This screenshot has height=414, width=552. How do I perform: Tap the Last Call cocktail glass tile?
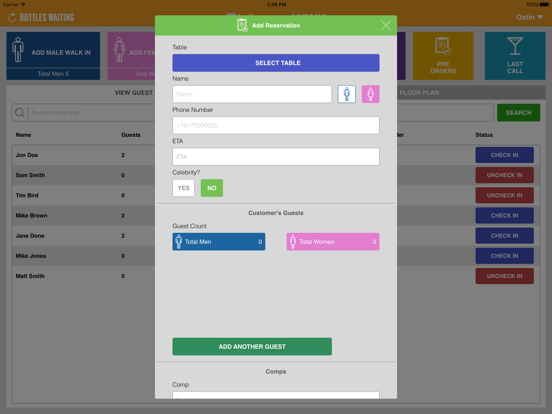coord(515,56)
